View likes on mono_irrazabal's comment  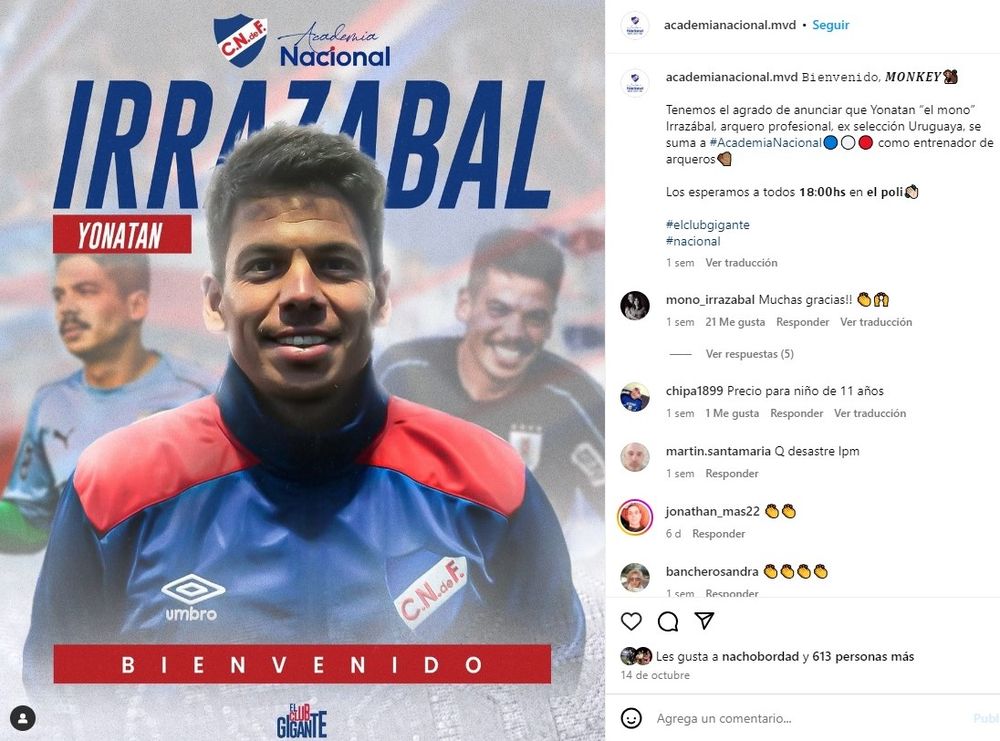coord(735,322)
